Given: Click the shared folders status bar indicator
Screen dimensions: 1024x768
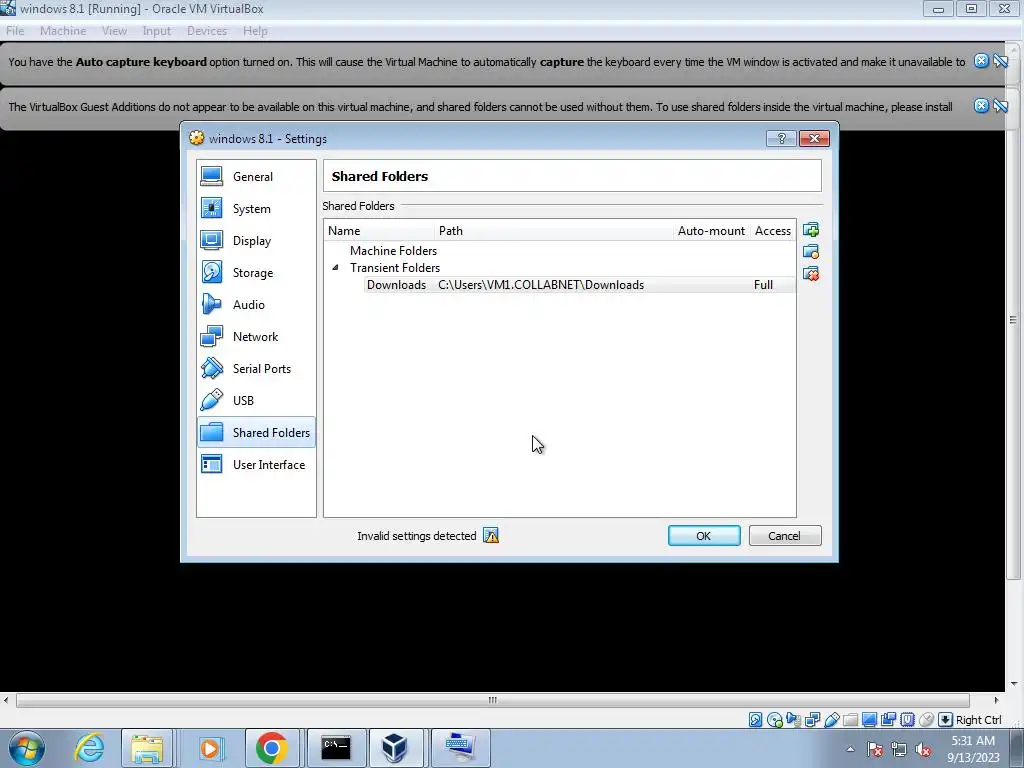Looking at the screenshot, I should click(850, 720).
